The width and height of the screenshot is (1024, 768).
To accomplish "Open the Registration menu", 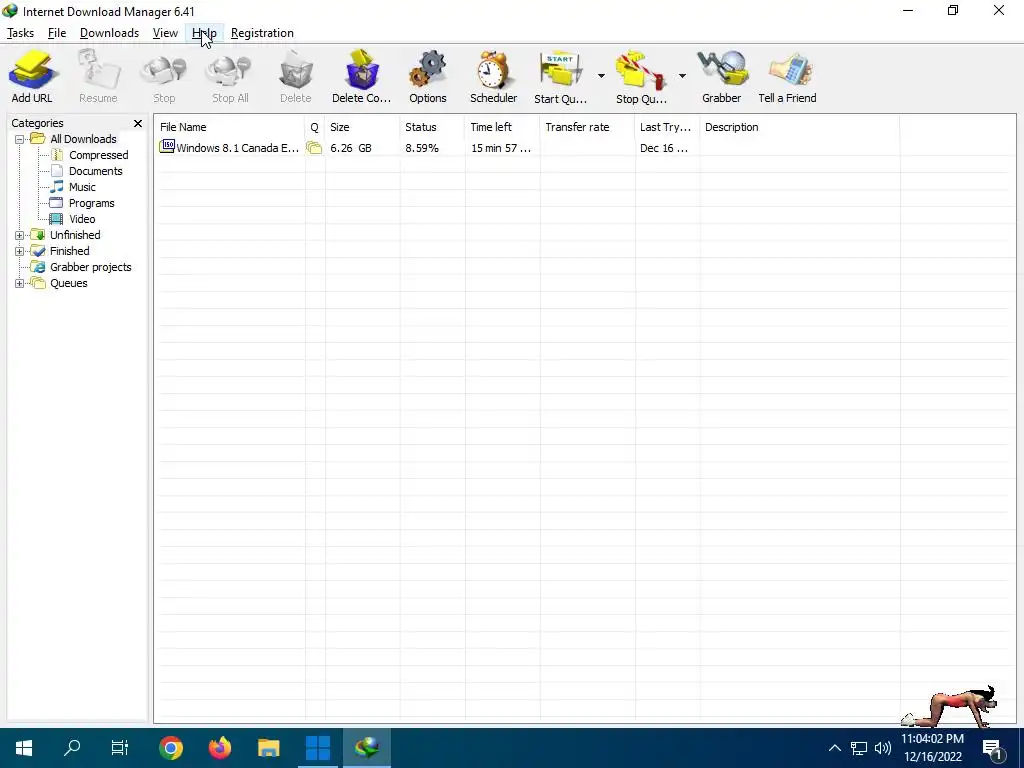I will click(262, 33).
